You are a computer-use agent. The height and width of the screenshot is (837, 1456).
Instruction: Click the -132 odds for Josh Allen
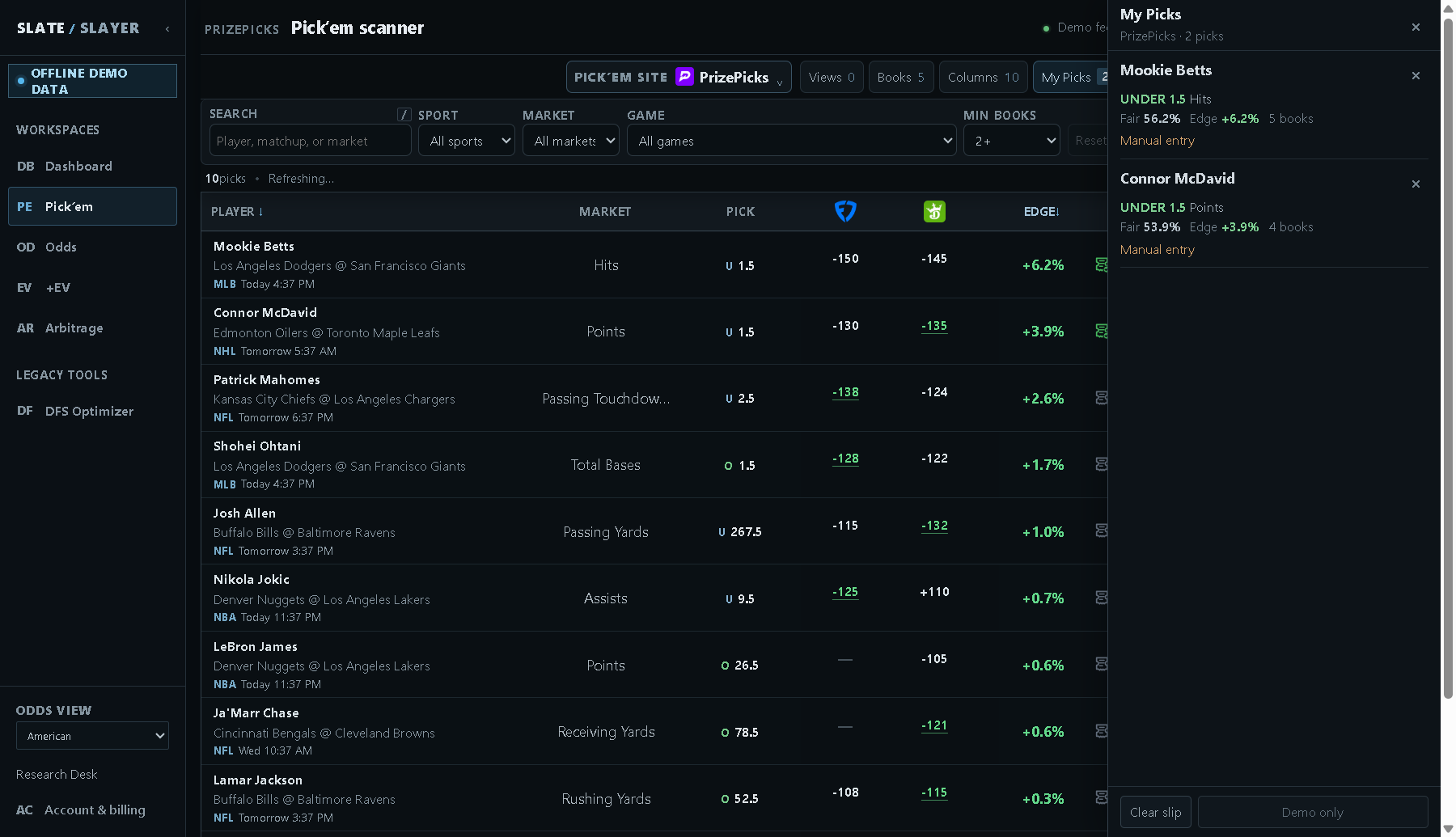coord(934,526)
